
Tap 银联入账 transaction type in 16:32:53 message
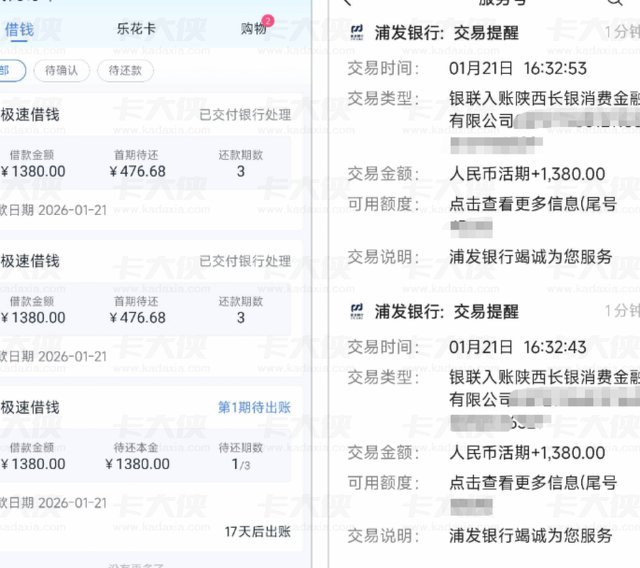(x=544, y=109)
